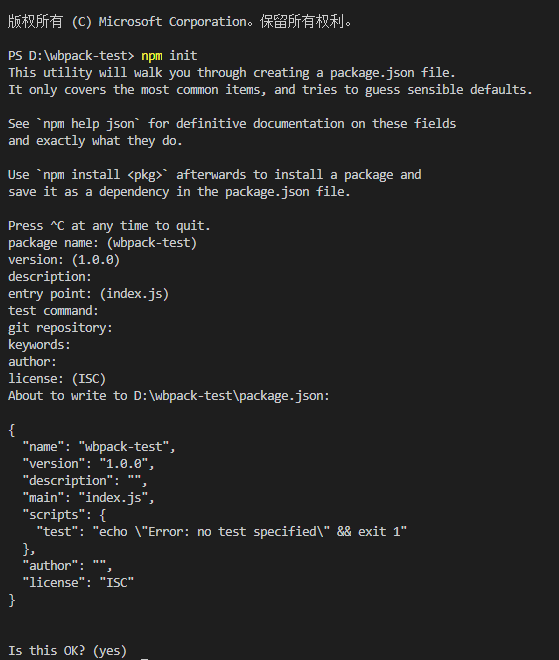Click the "test": "echo ..." script line
Screen dimensions: 559x660
pyautogui.click(x=222, y=532)
